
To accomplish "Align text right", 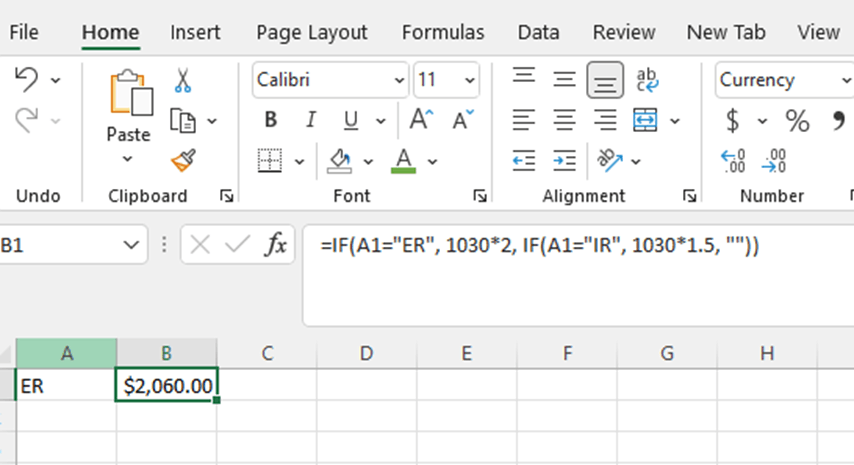I will 605,120.
